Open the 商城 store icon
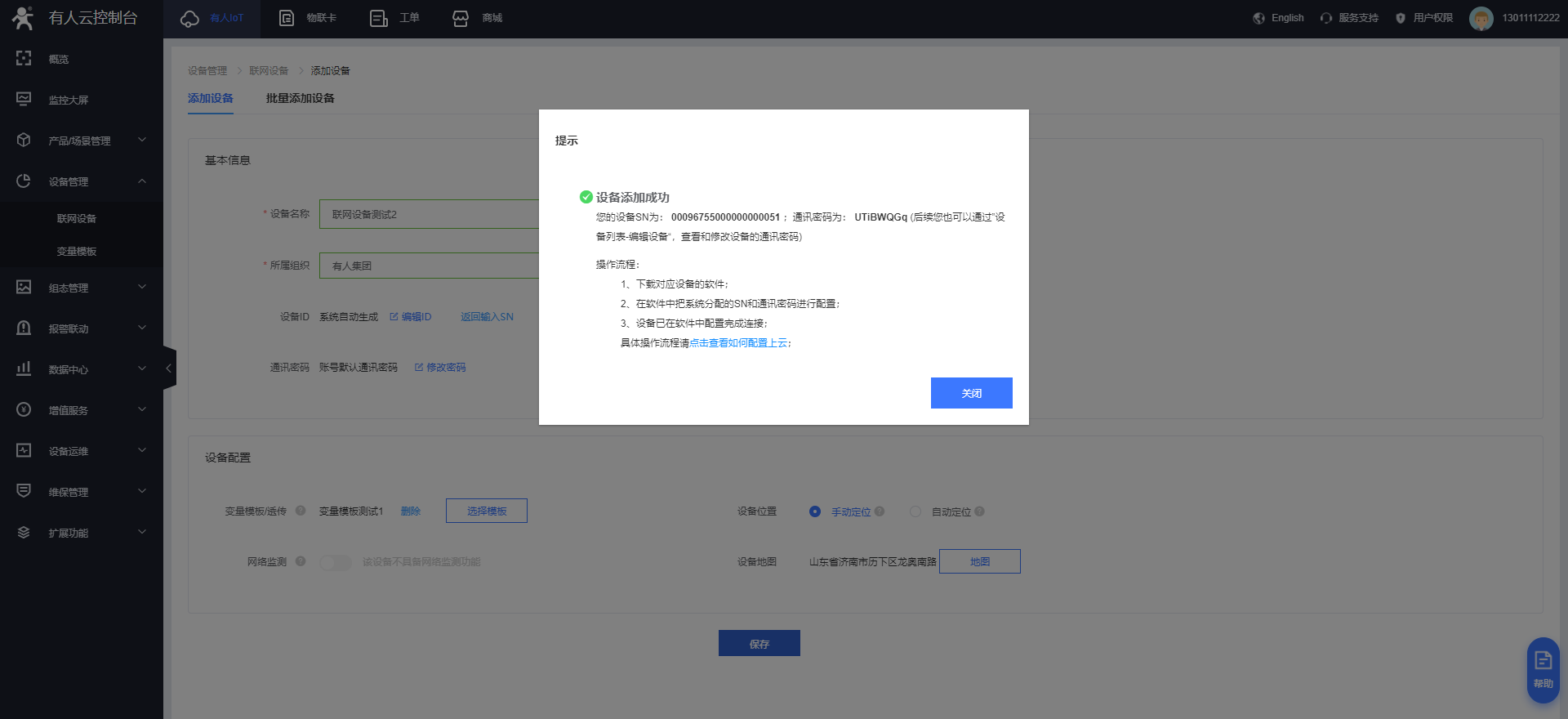This screenshot has height=719, width=1568. point(461,18)
